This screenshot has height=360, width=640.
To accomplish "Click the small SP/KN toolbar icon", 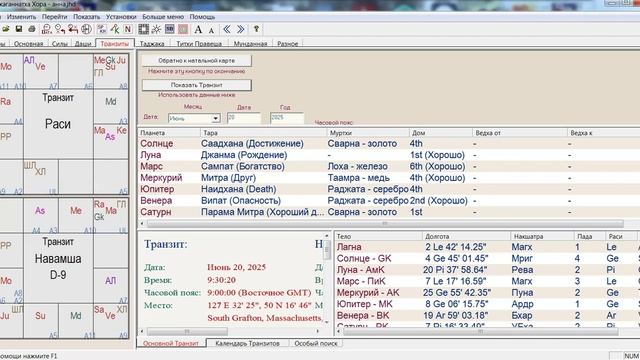I will click(x=102, y=29).
